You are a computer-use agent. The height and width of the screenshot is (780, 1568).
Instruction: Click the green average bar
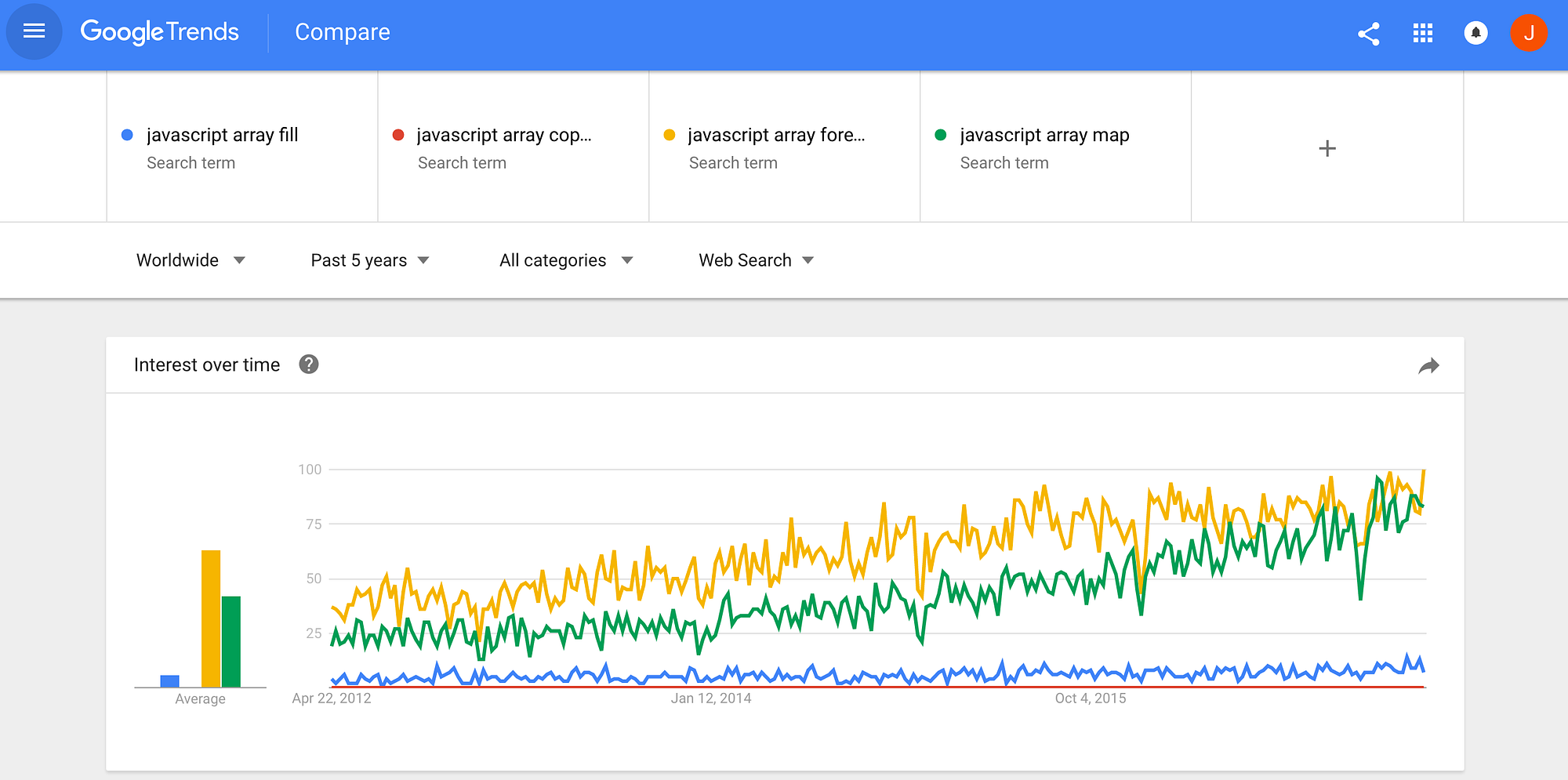click(x=231, y=641)
